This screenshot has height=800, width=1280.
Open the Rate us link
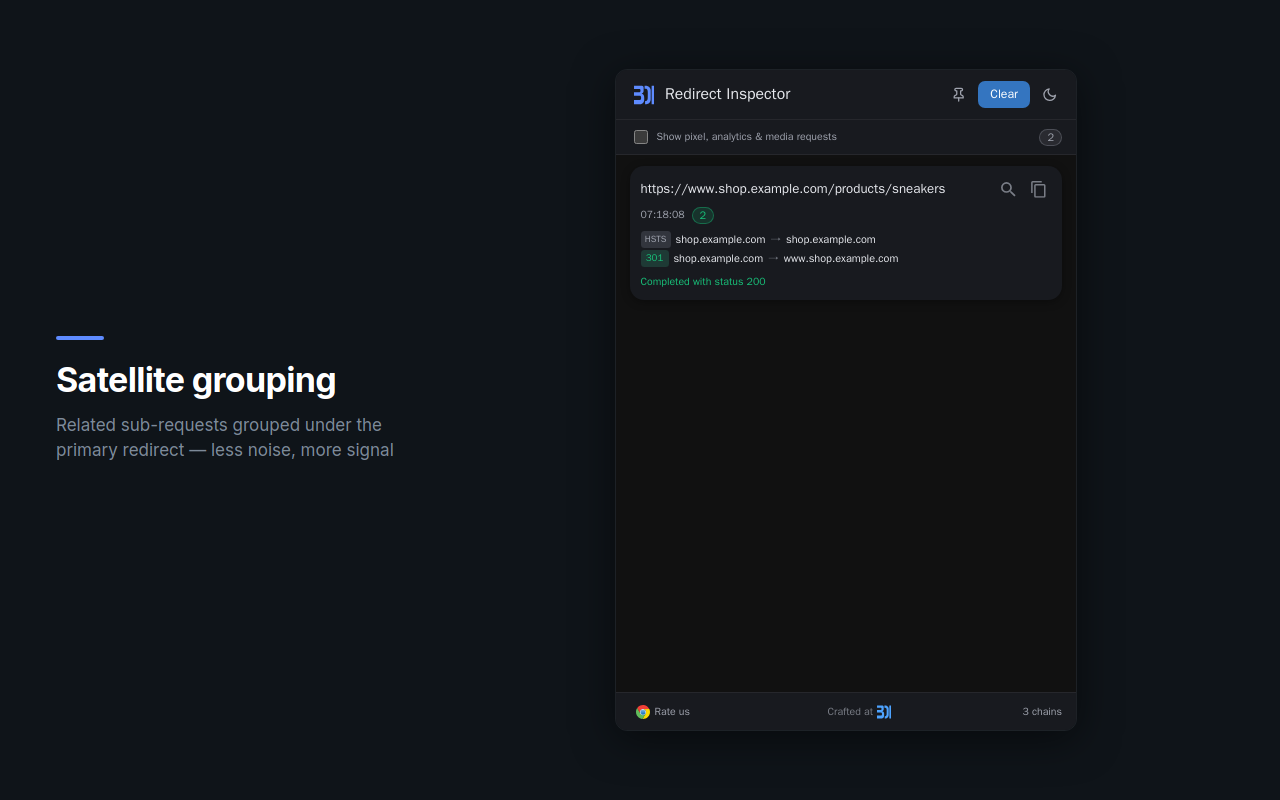tap(671, 711)
